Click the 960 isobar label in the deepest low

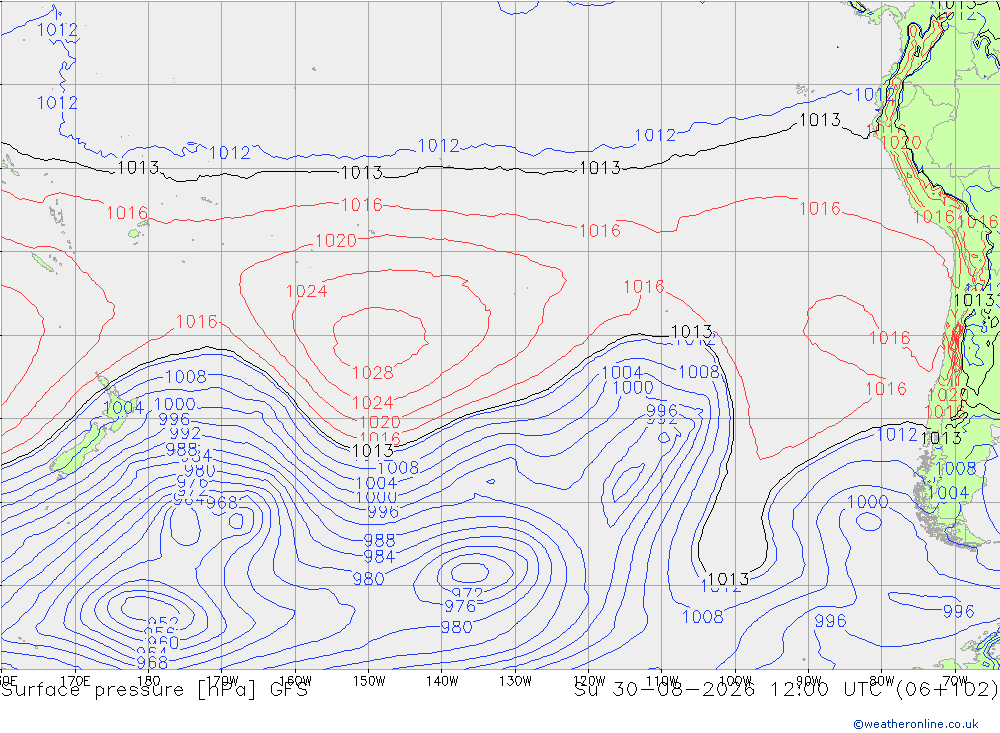(163, 642)
